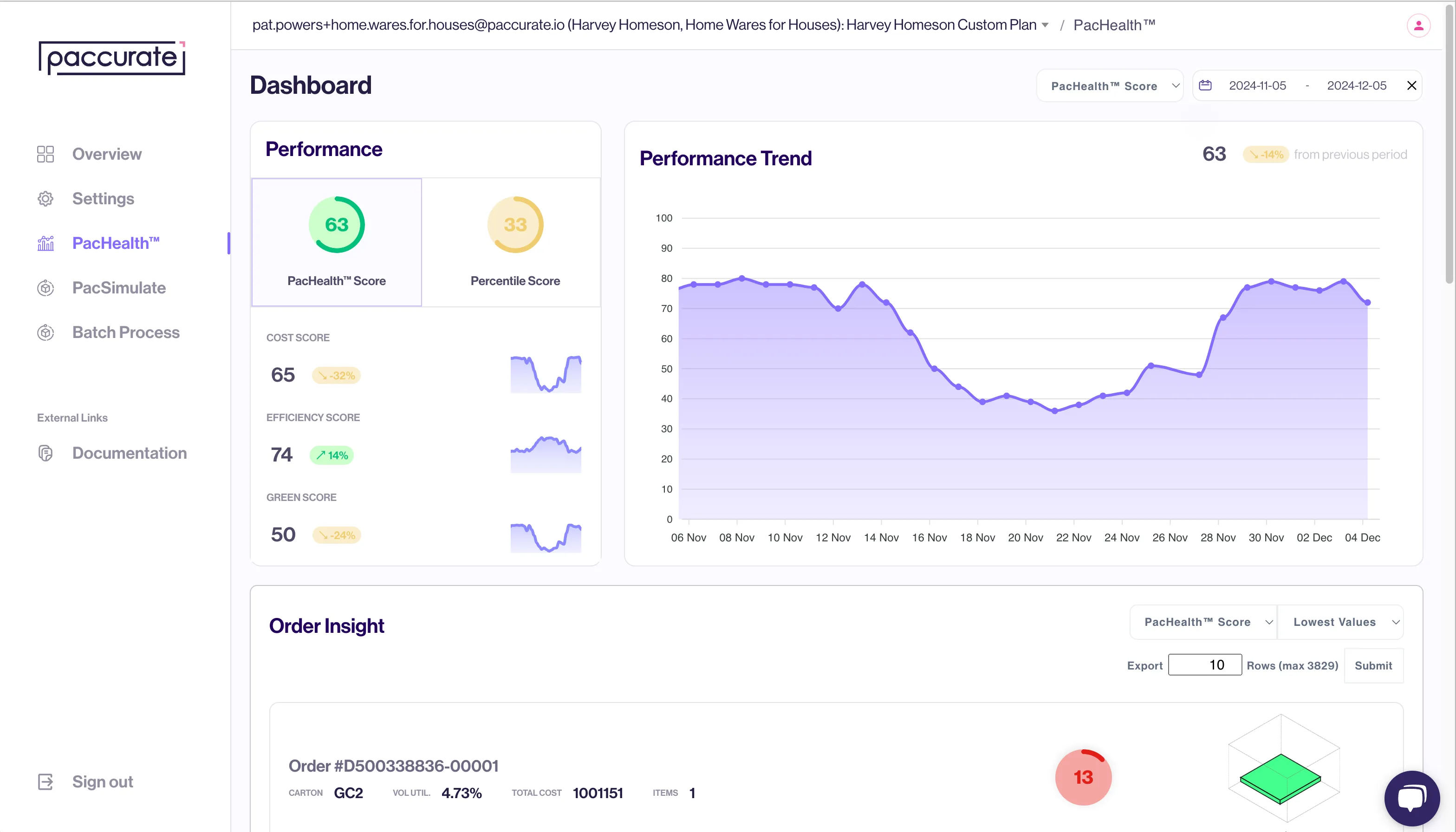Click the Overview grid icon
Viewport: 1456px width, 832px height.
click(45, 154)
